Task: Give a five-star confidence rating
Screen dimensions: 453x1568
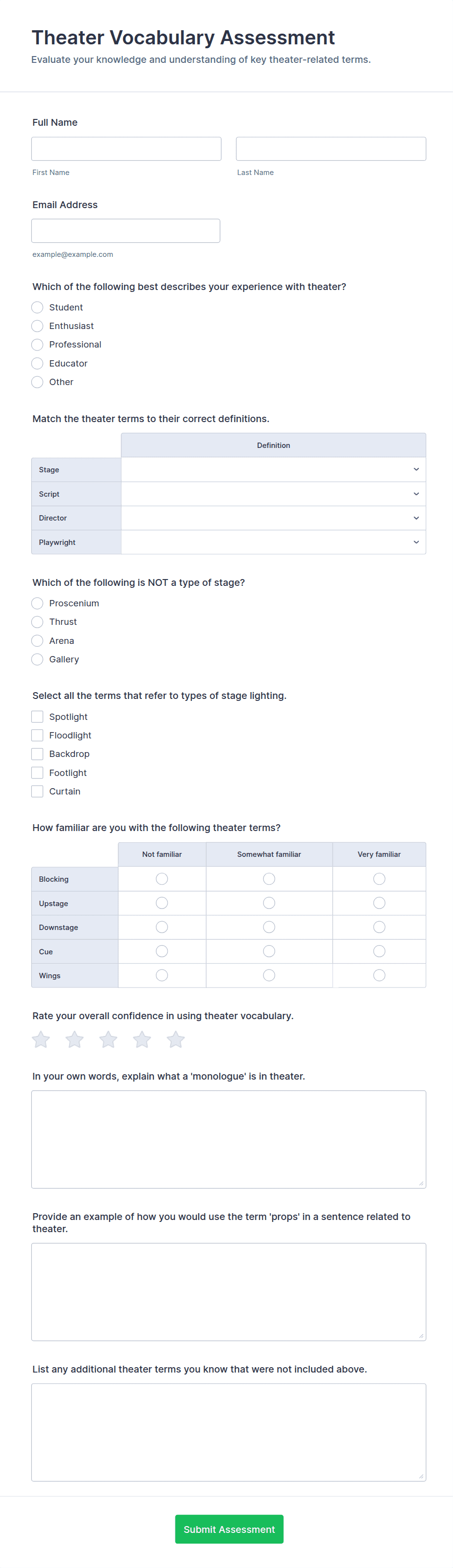Action: coord(176,1040)
